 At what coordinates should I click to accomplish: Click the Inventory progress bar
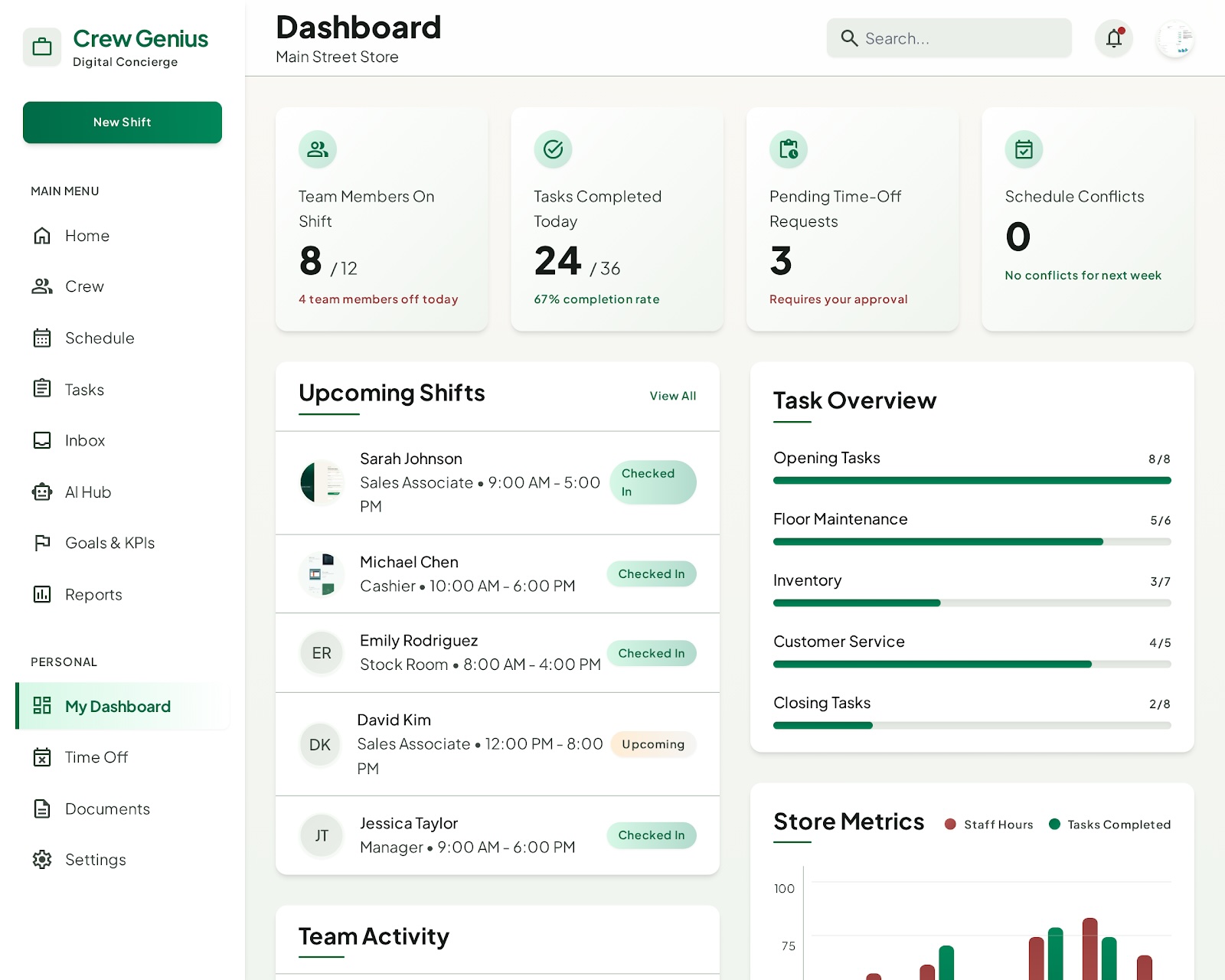pos(972,603)
